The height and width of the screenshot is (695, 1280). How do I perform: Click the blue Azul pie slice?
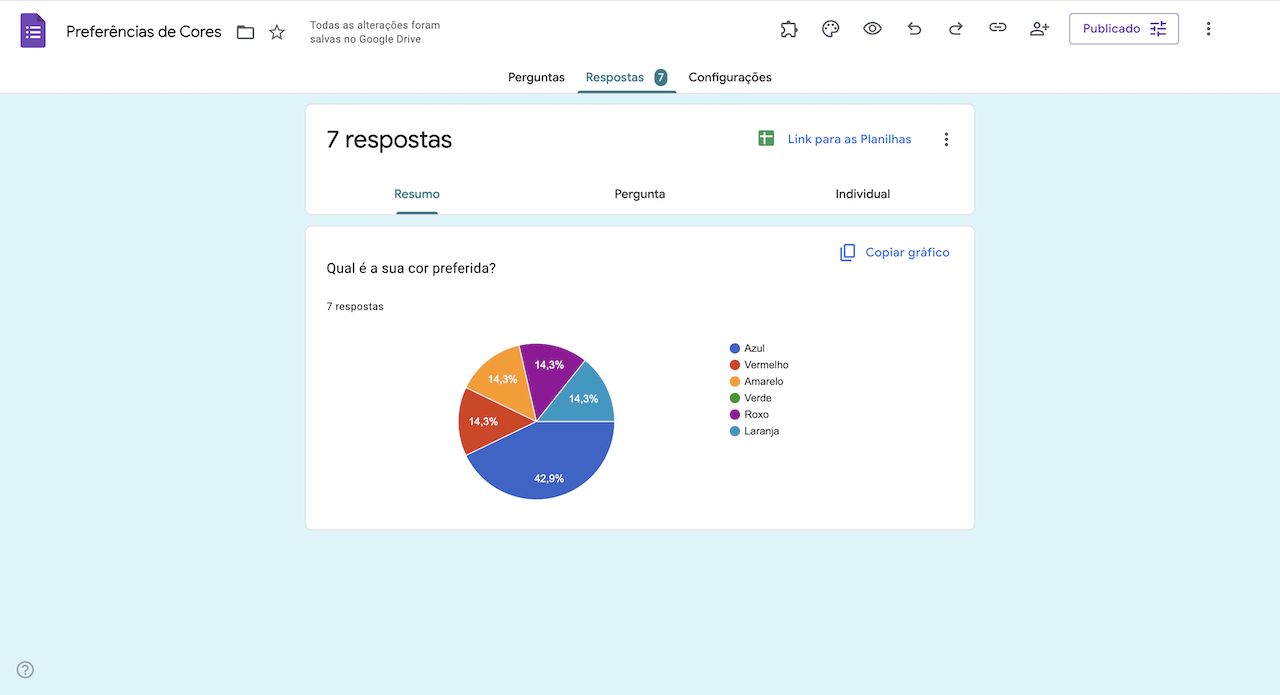tap(545, 465)
